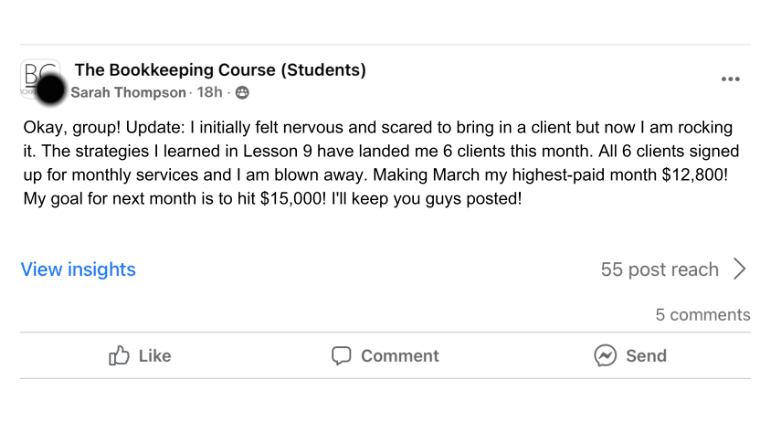The image size is (760, 444).
Task: Open Sarah Thompson's profile name link
Action: coord(128,93)
